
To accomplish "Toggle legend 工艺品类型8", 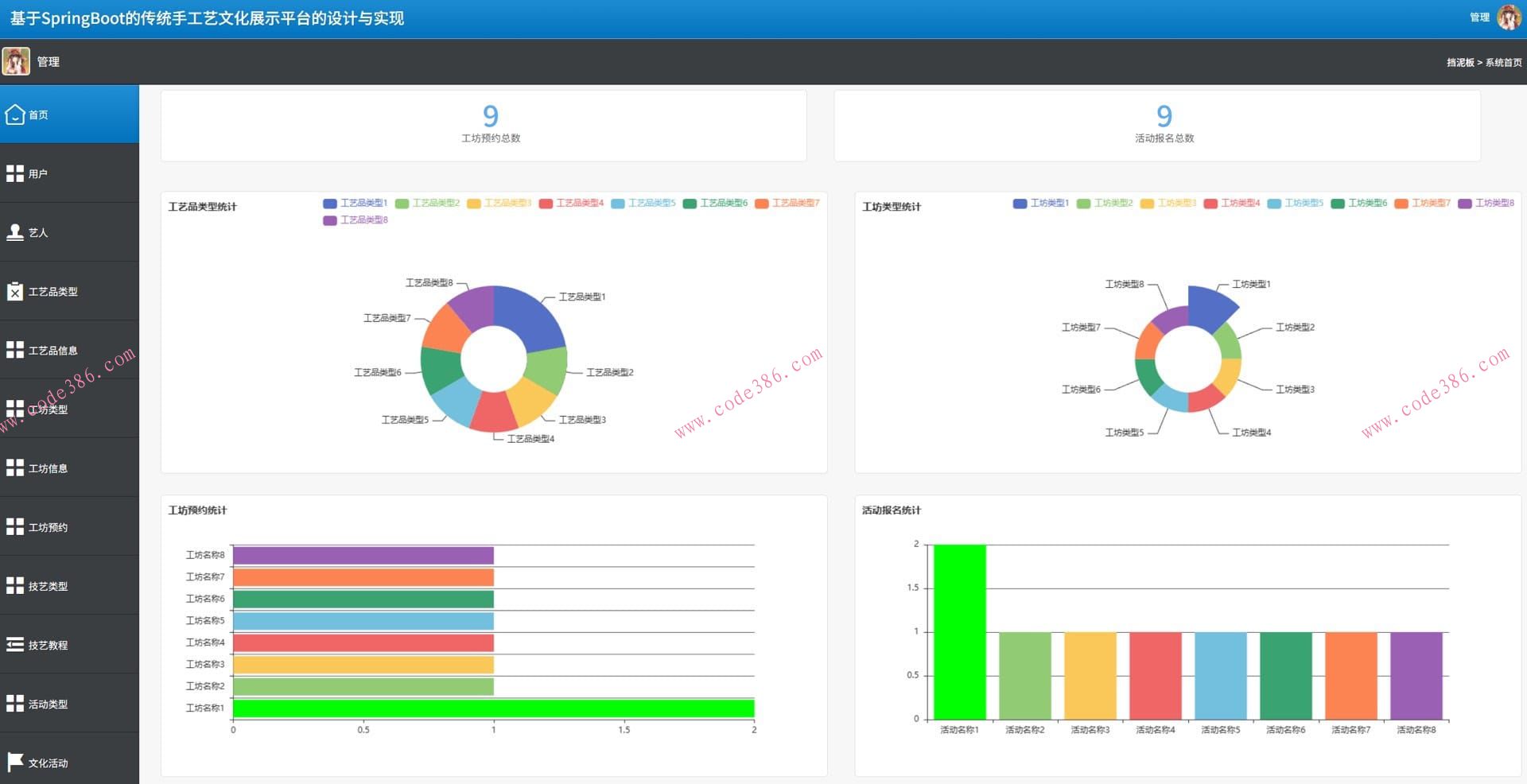I will click(x=356, y=220).
